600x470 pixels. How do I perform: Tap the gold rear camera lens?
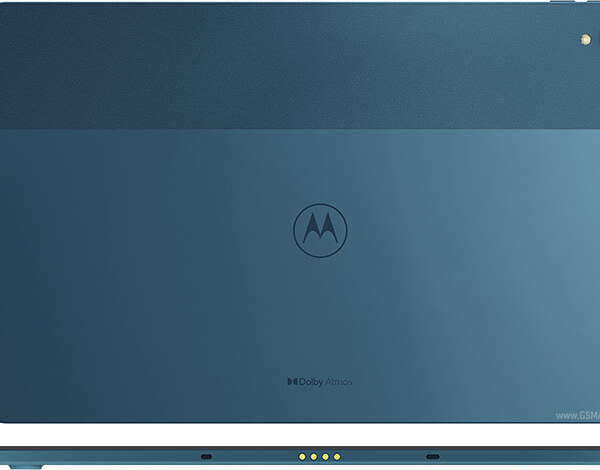point(583,38)
